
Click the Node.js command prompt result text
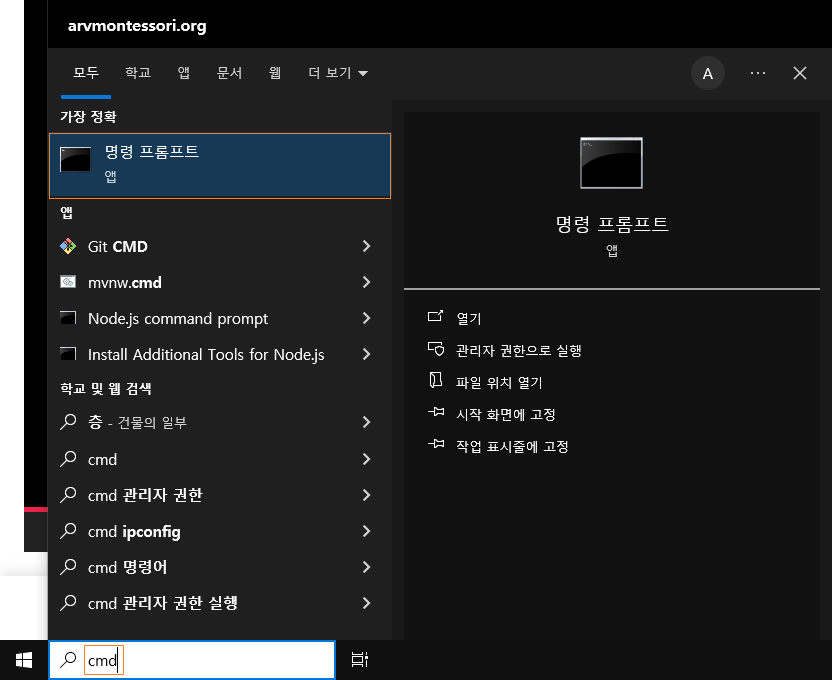tap(178, 319)
